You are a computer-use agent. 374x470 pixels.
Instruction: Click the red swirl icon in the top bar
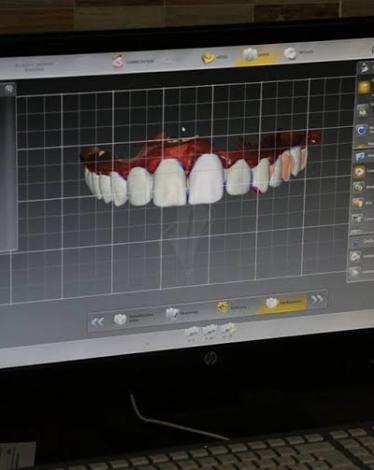point(118,62)
